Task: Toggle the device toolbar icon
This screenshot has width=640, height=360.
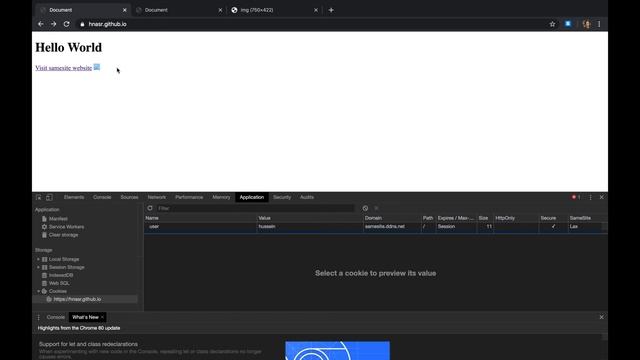Action: [x=49, y=197]
